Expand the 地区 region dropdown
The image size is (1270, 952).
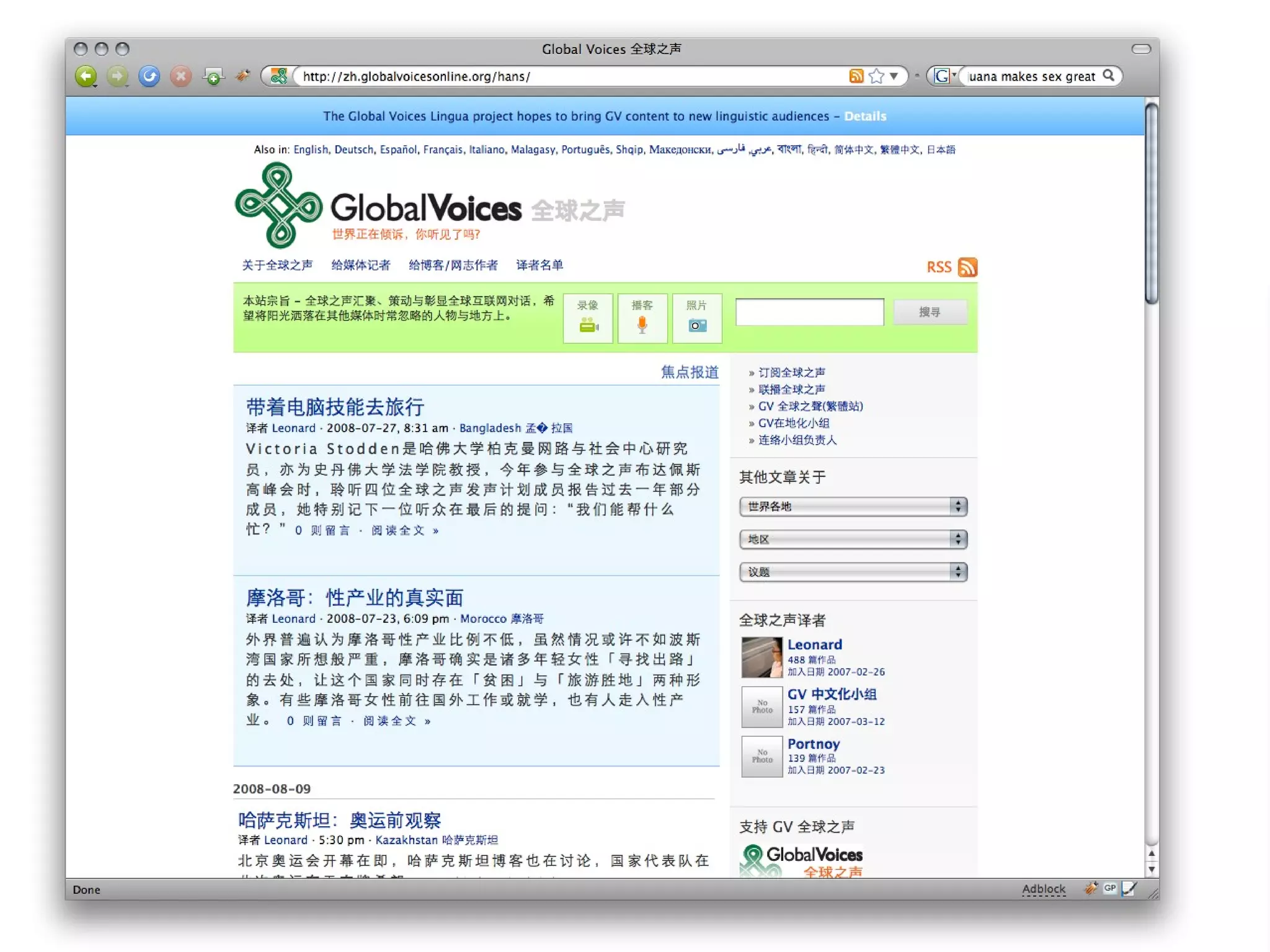coord(853,540)
